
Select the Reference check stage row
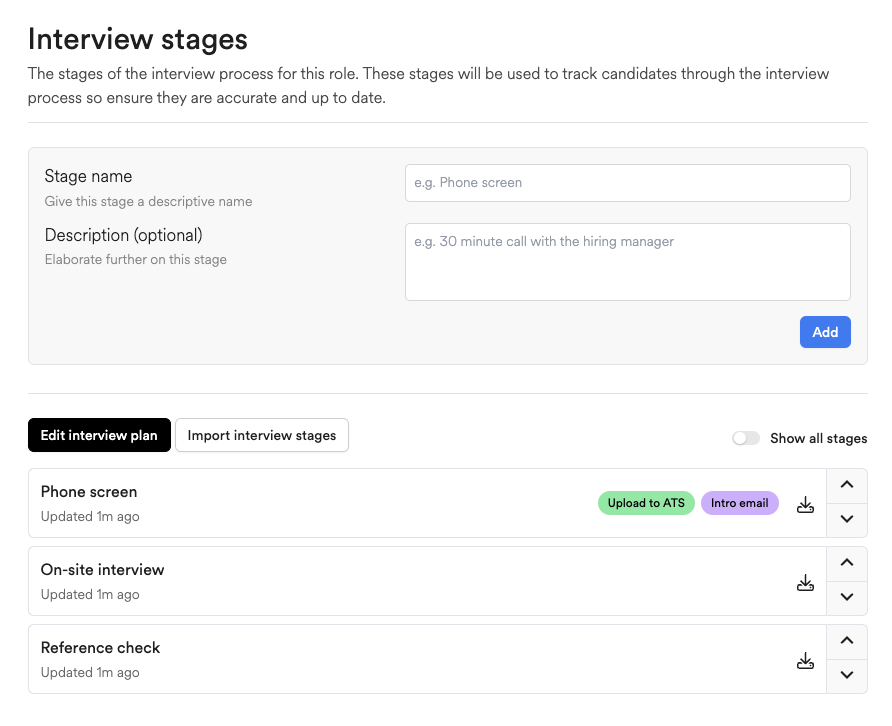coord(427,659)
